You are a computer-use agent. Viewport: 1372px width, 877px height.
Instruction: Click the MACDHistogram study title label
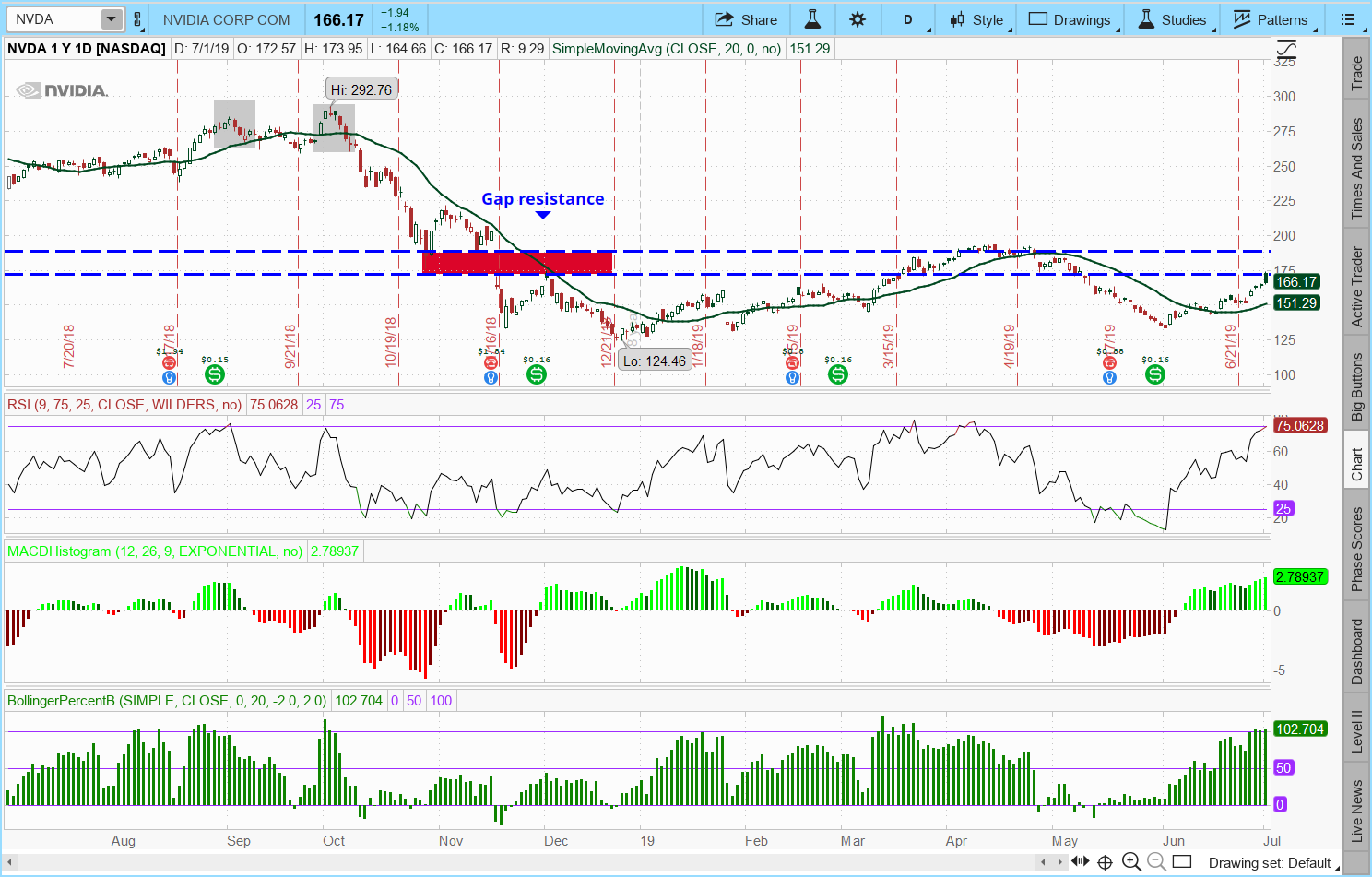(155, 551)
